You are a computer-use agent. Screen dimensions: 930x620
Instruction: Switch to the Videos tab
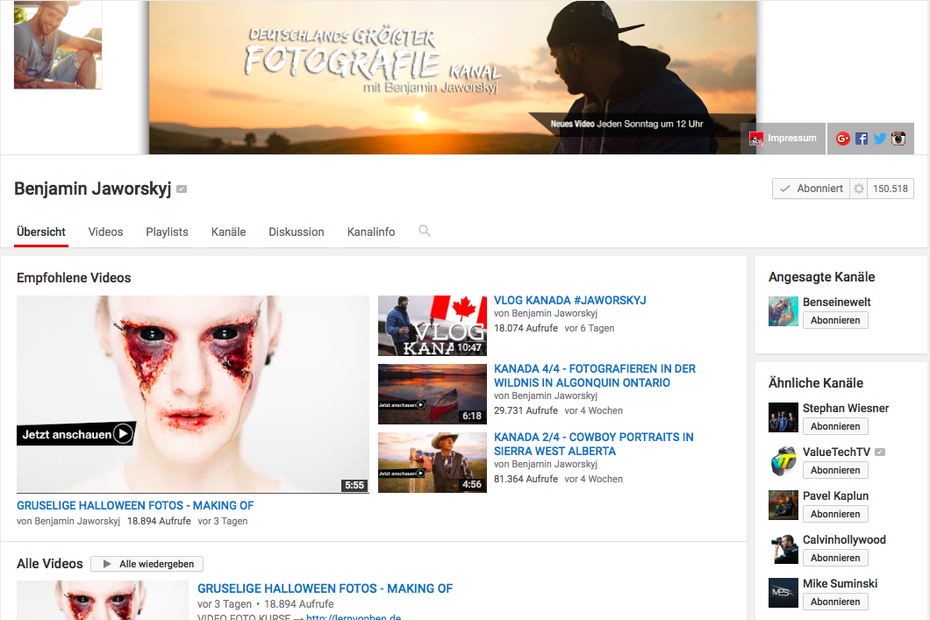tap(106, 232)
